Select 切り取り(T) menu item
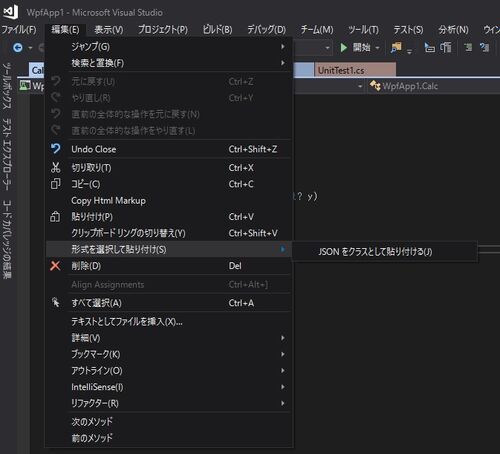Image resolution: width=500 pixels, height=454 pixels. click(x=169, y=168)
